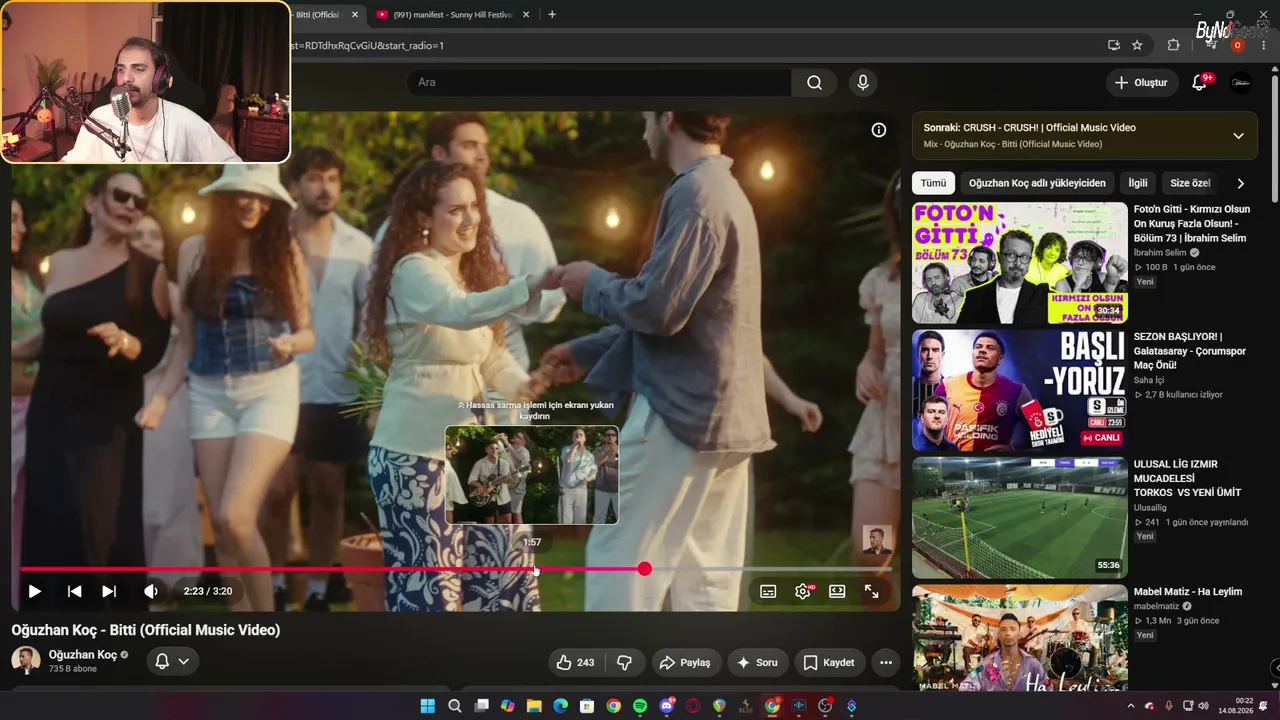
Task: Like the video with 243 likes
Action: pyautogui.click(x=575, y=662)
